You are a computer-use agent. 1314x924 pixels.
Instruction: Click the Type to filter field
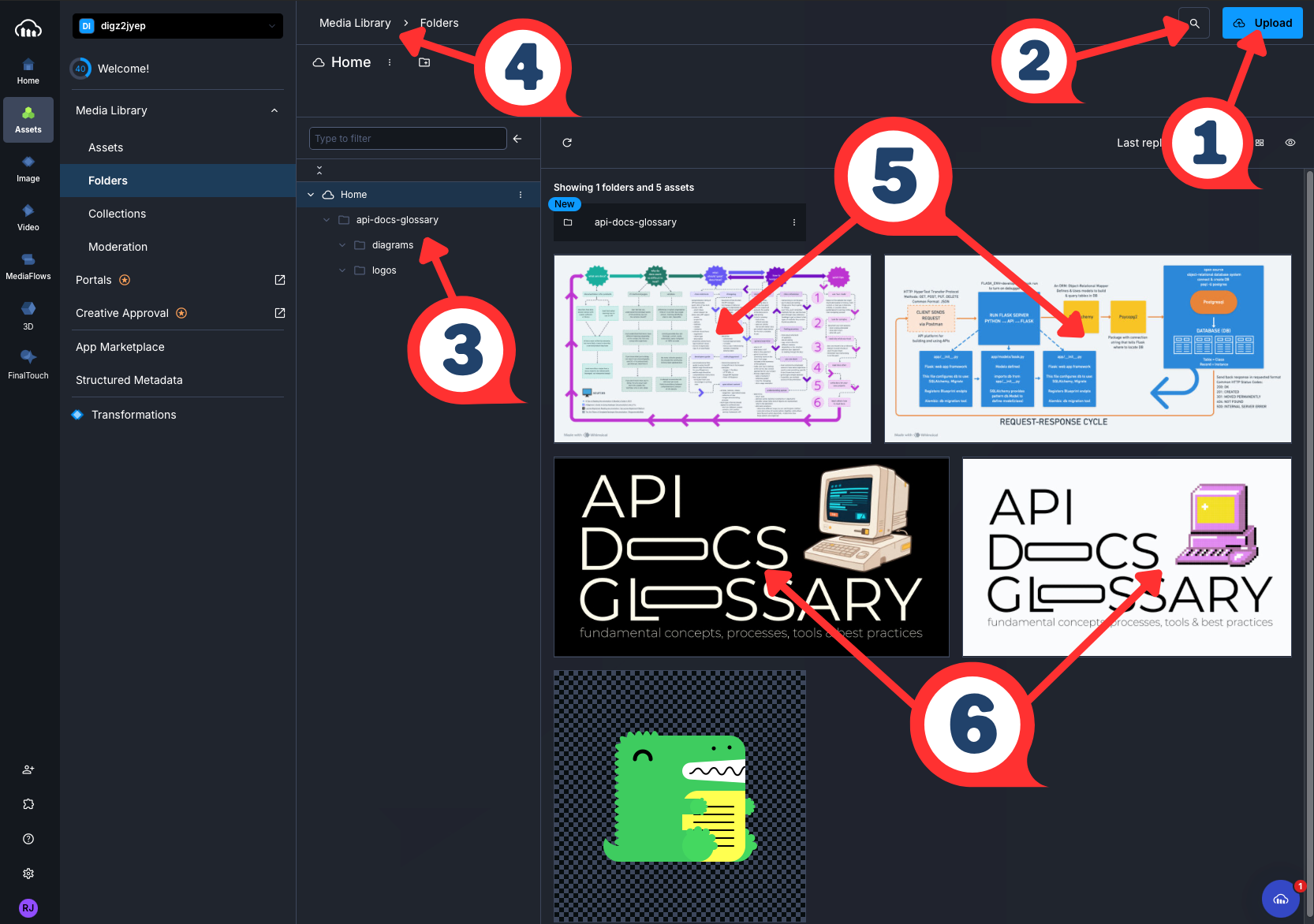point(407,139)
